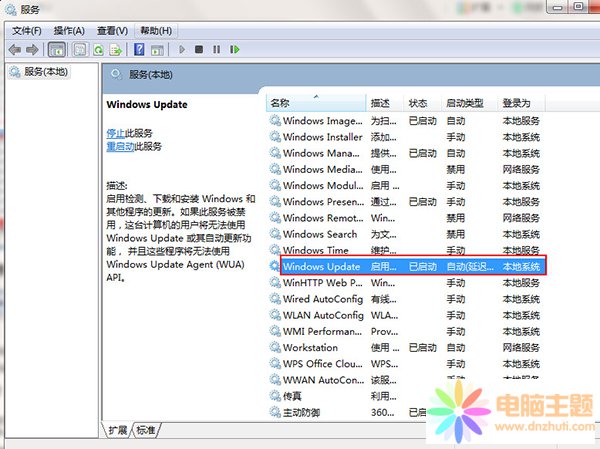The image size is (600, 449).
Task: Open the 查看(V) menu
Action: pyautogui.click(x=112, y=31)
